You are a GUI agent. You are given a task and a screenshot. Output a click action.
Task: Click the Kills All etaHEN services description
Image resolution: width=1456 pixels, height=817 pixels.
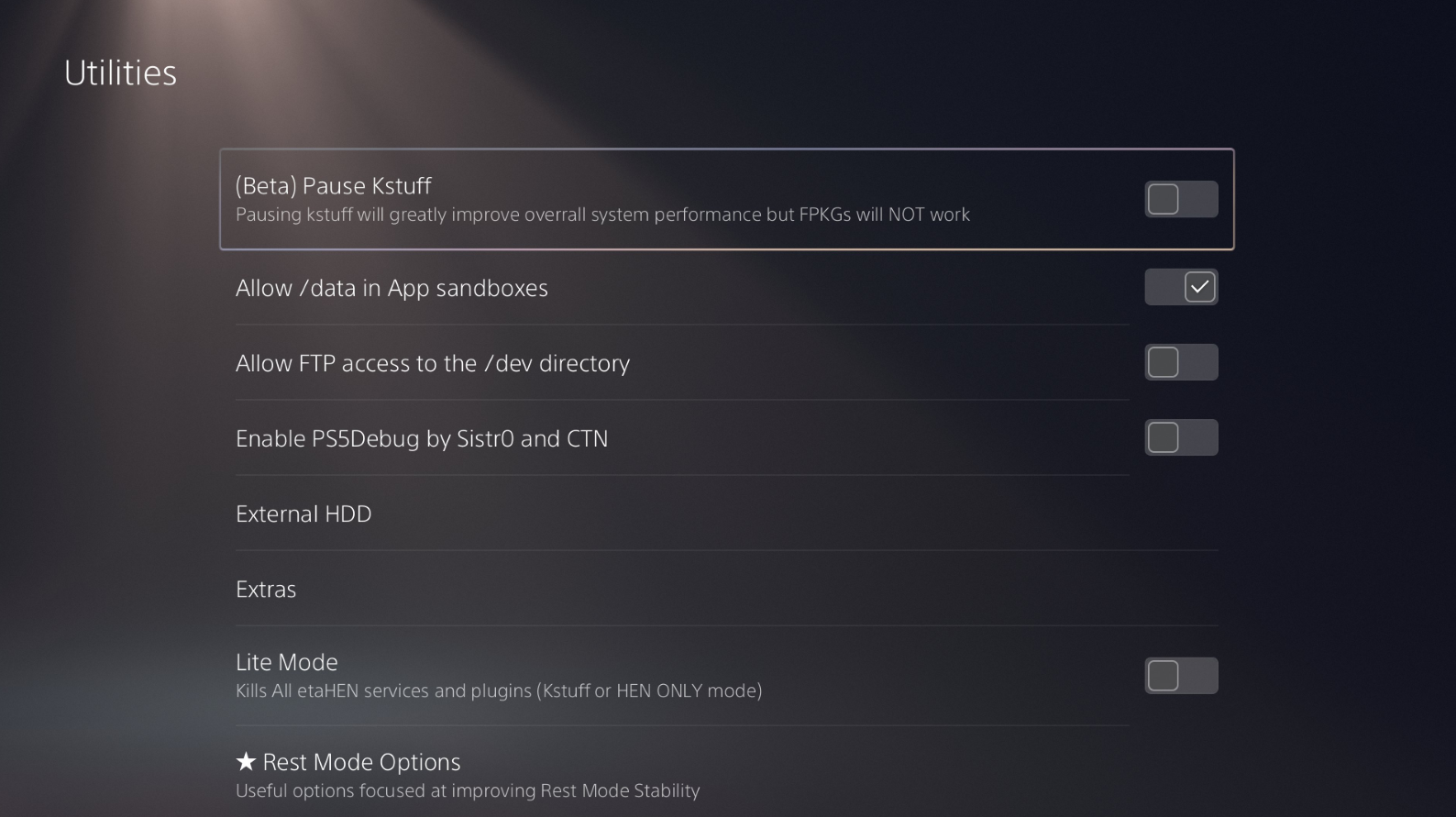tap(498, 690)
